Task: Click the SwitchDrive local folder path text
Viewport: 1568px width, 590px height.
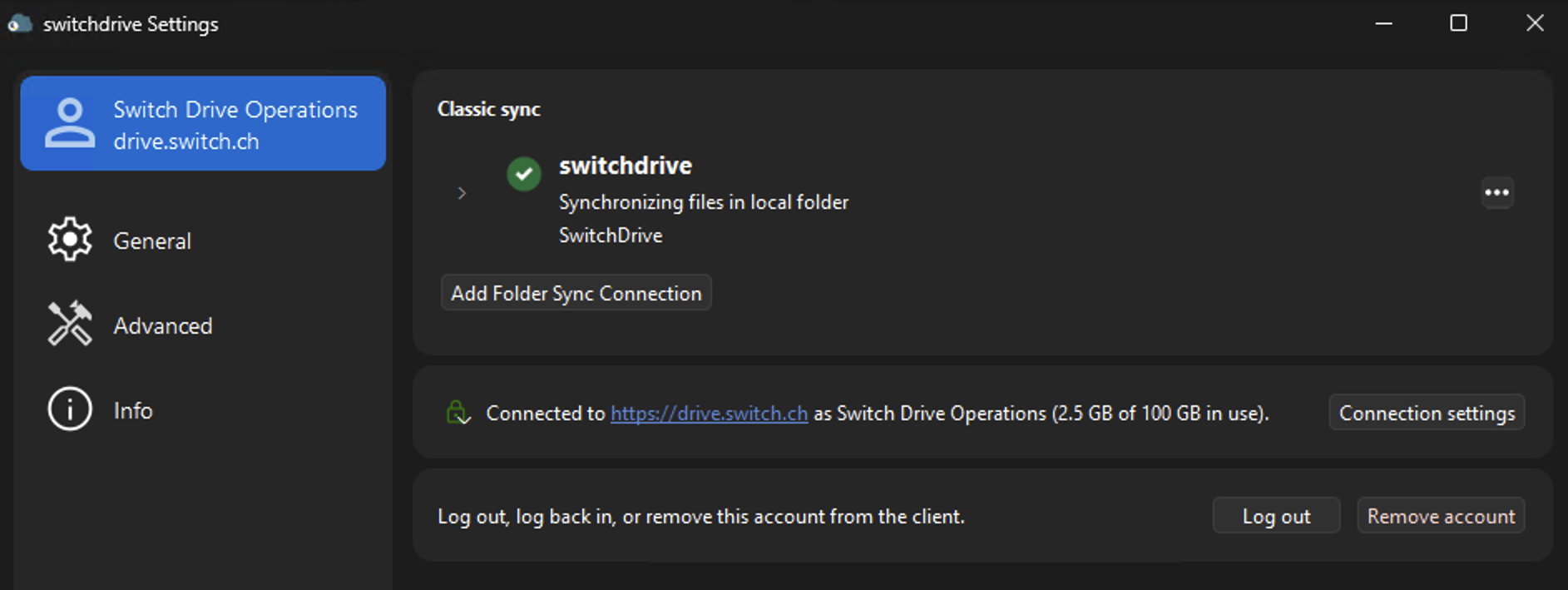Action: [611, 236]
